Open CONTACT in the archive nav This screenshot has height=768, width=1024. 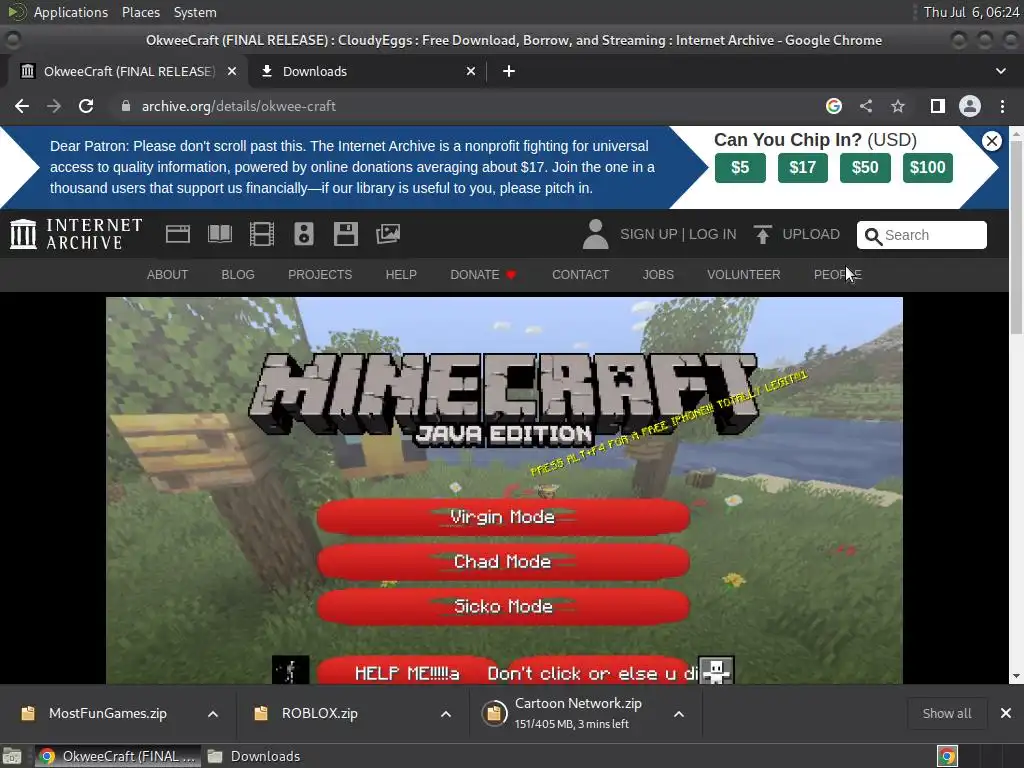[x=581, y=274]
